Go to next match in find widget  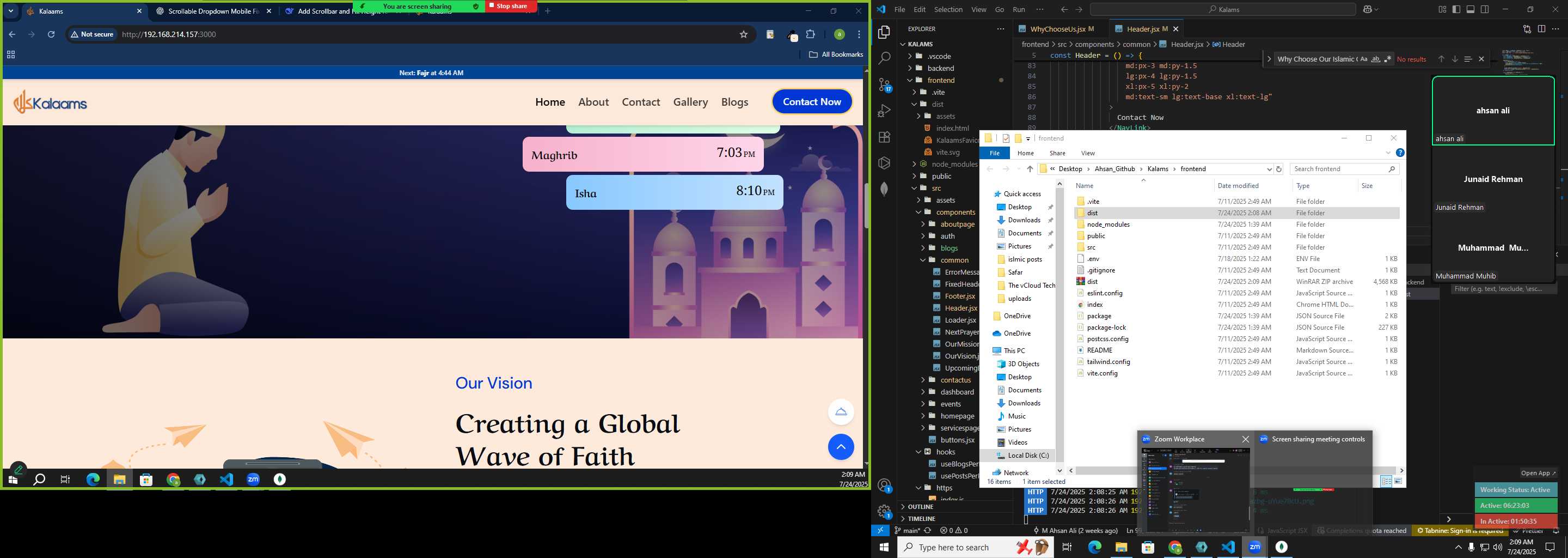[1454, 59]
